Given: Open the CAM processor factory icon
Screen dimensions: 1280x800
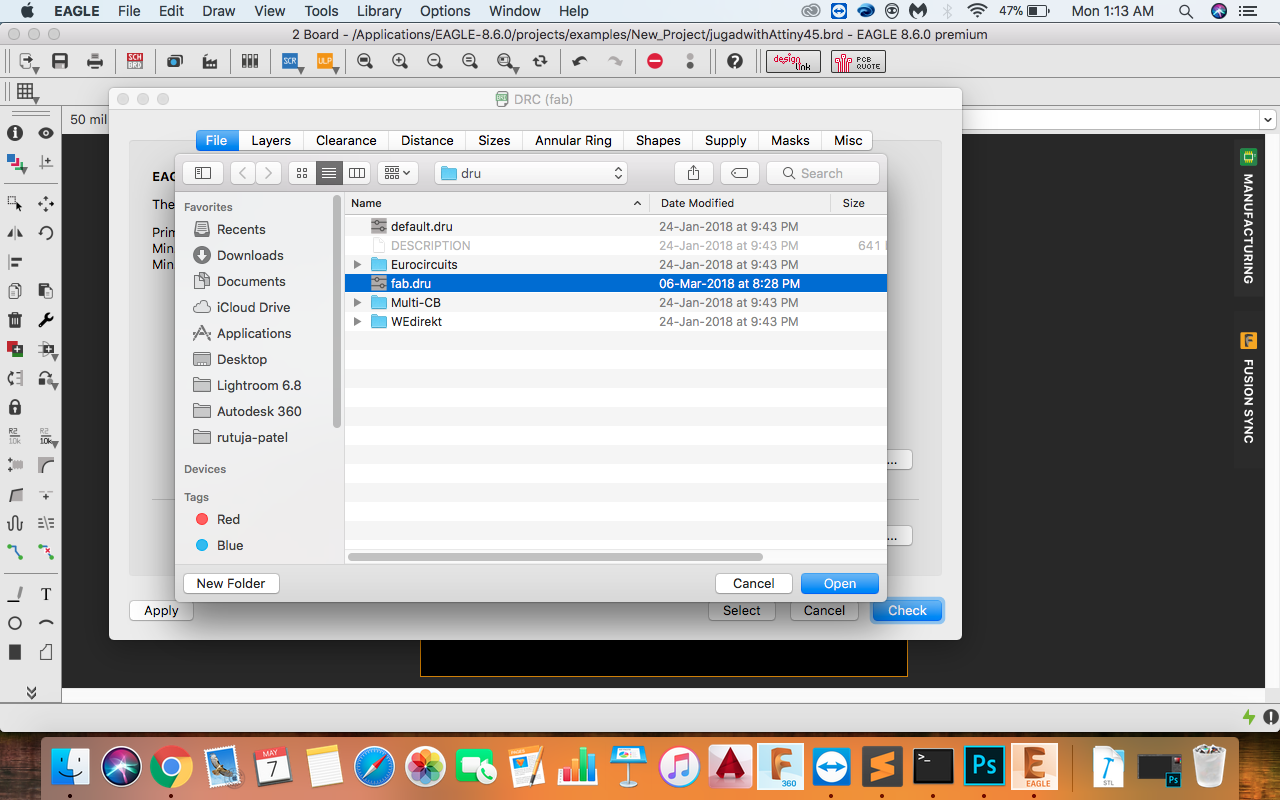Looking at the screenshot, I should pyautogui.click(x=210, y=61).
